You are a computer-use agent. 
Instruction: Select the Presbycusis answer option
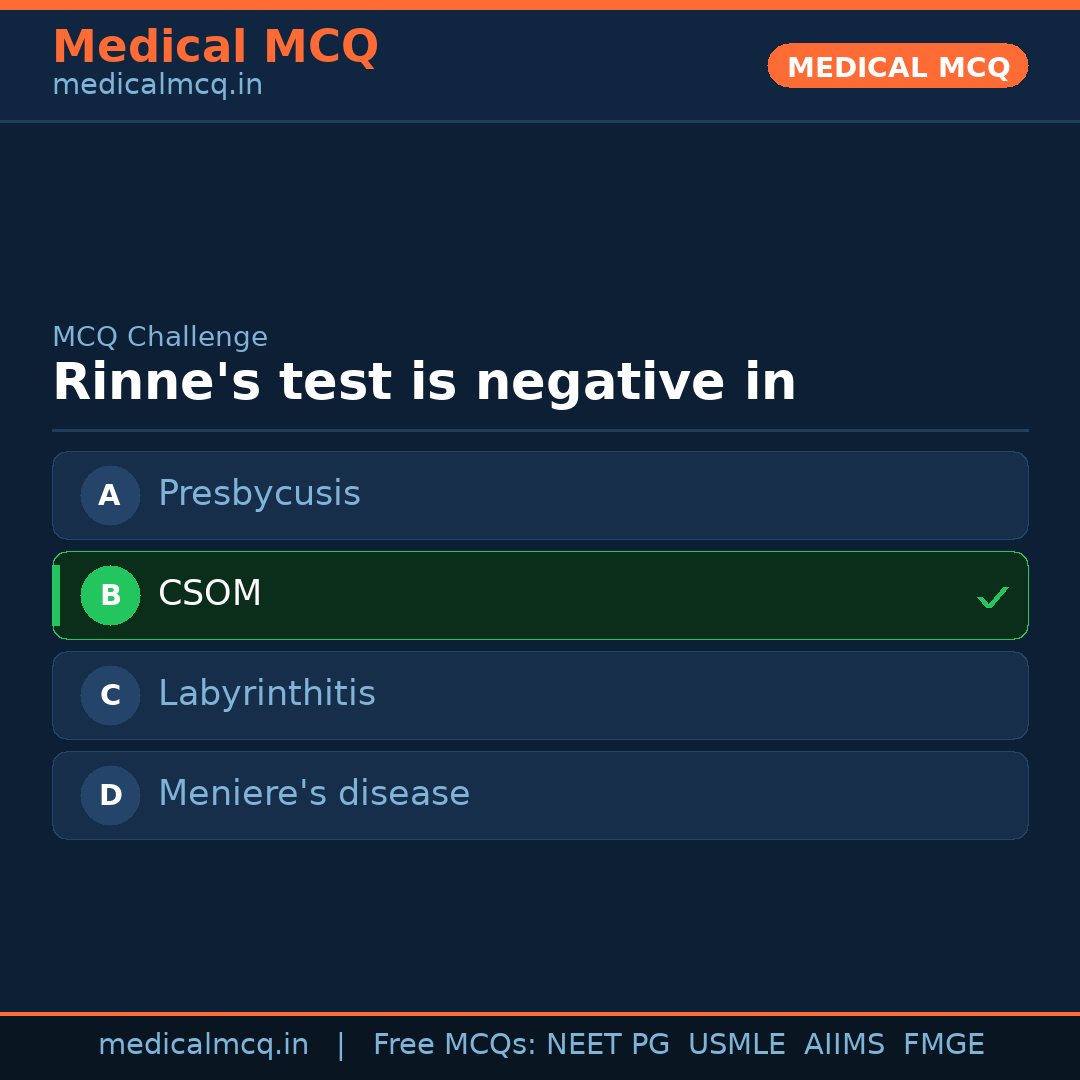click(259, 494)
